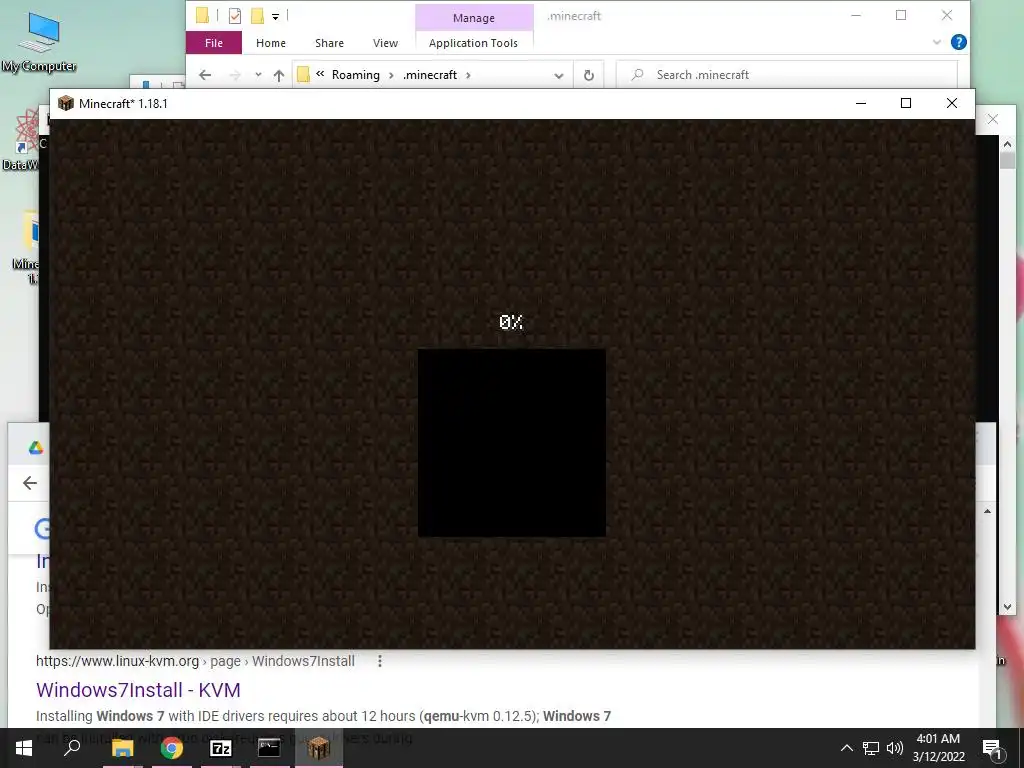Open My Computer desktop icon
1024x768 pixels.
click(39, 42)
